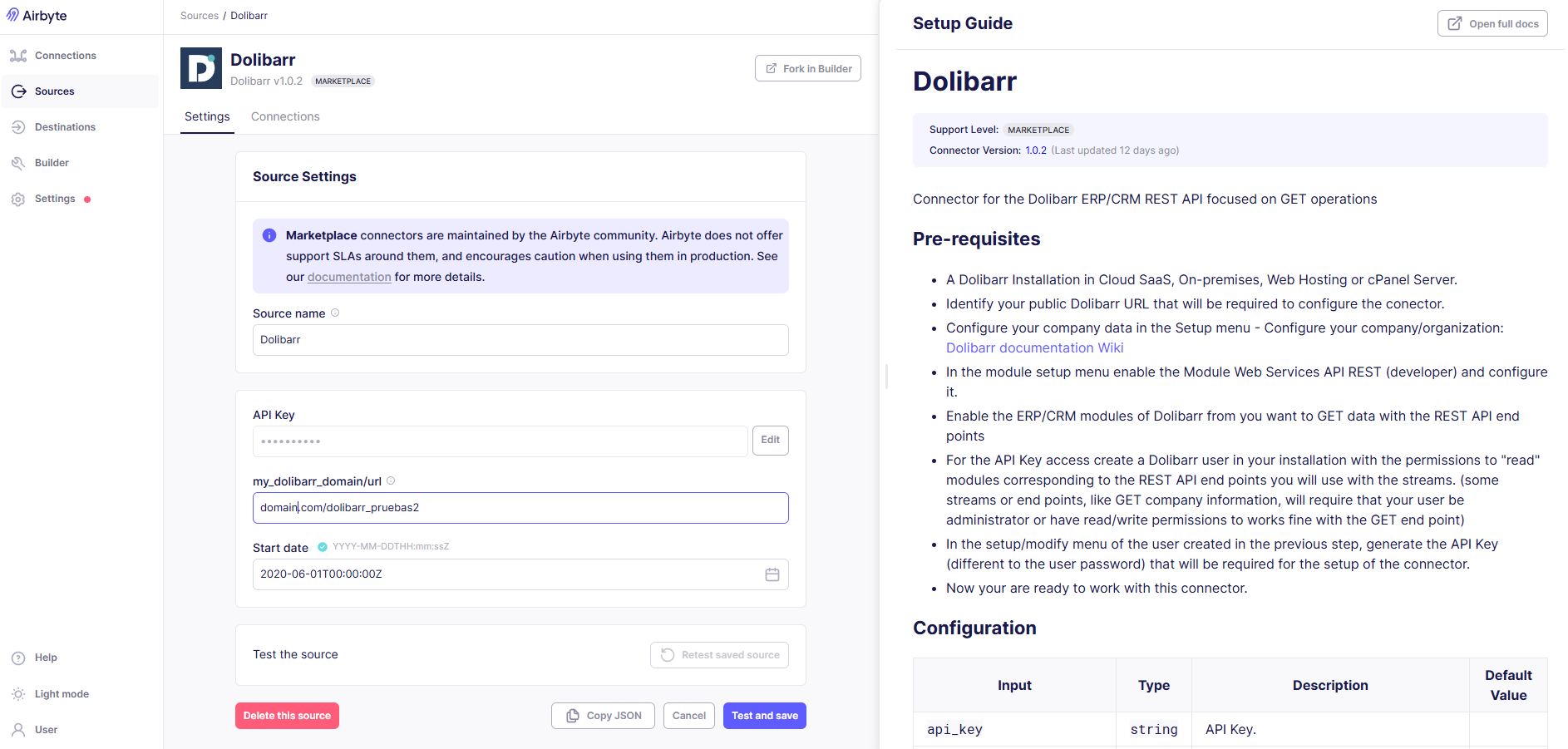Click Open full docs button
1568x749 pixels.
[1492, 24]
